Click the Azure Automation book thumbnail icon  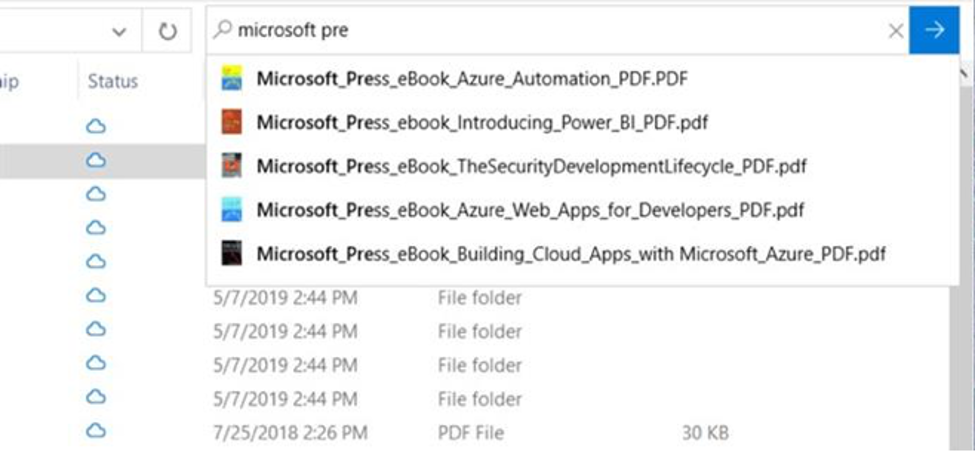pos(231,78)
